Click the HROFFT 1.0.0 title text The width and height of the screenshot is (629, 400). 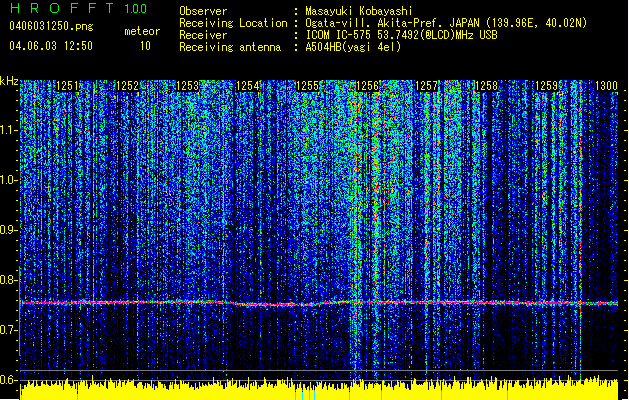78,8
